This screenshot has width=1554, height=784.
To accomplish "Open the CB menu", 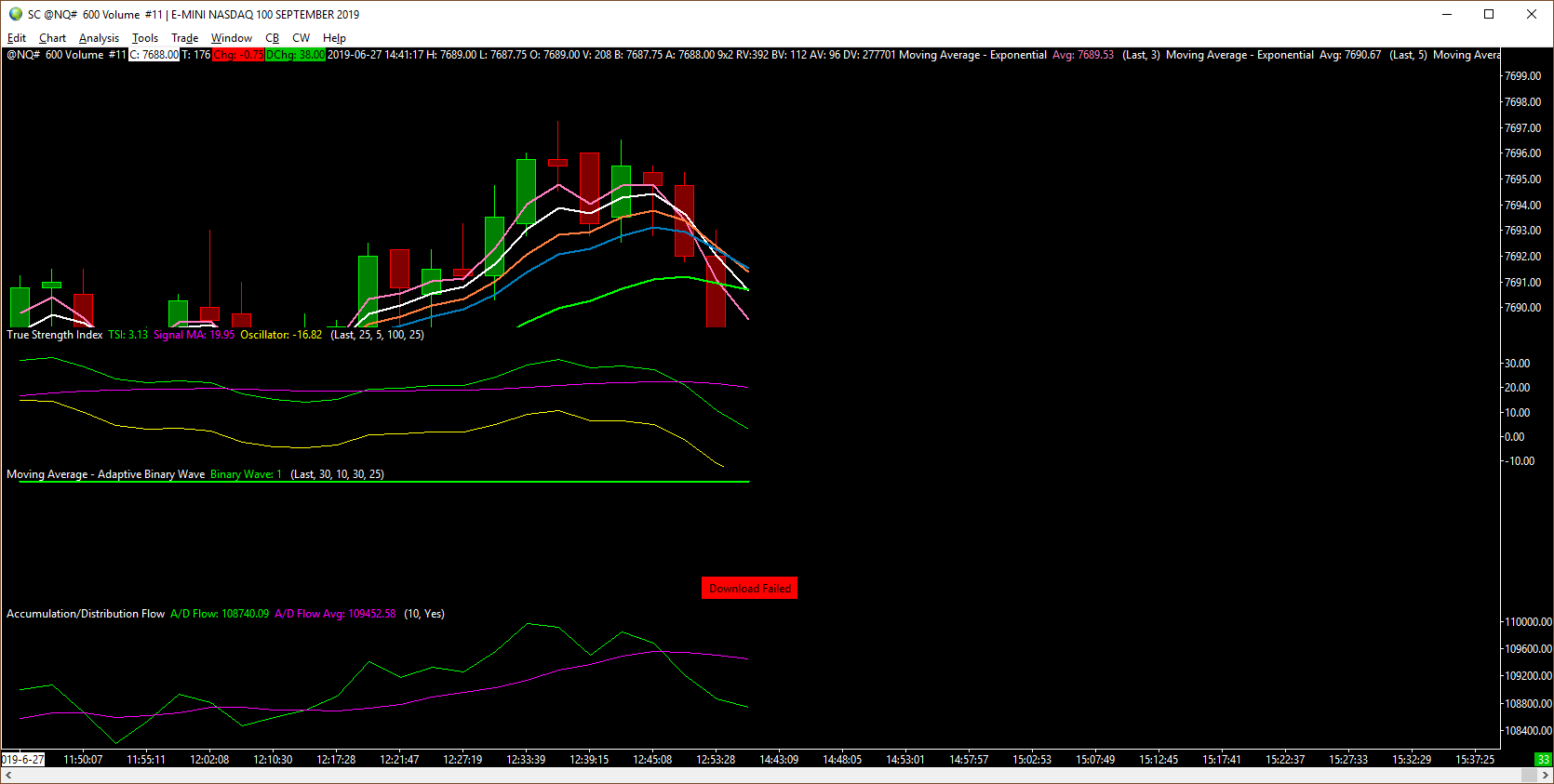I will click(272, 38).
